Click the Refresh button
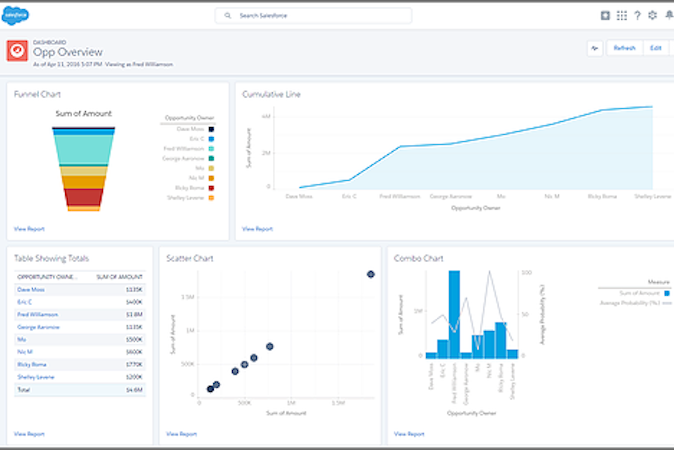674x450 pixels. pos(625,48)
